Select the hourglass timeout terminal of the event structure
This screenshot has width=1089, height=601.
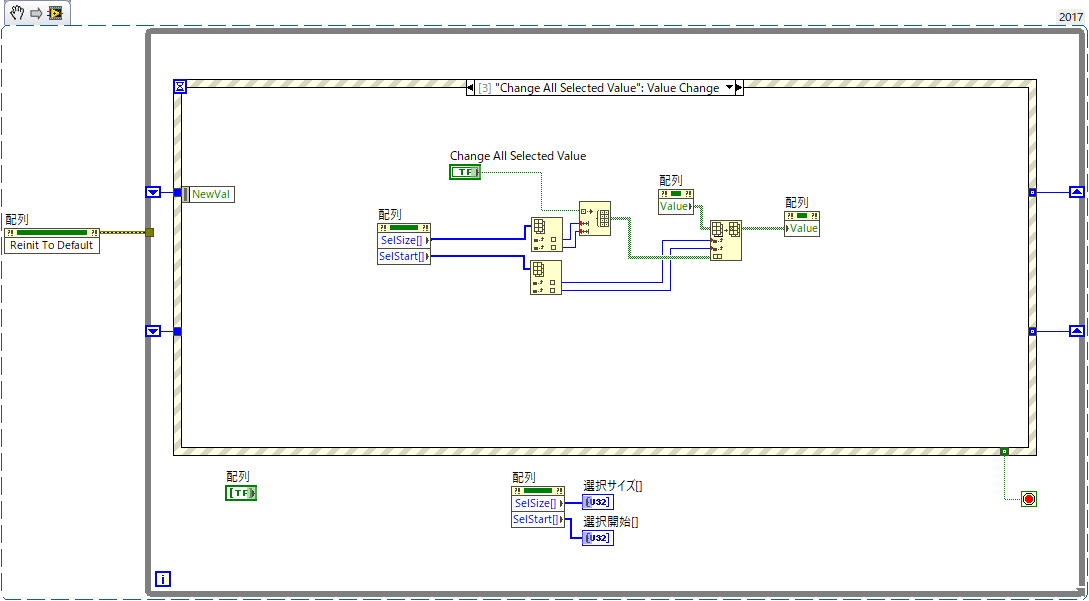tap(180, 86)
